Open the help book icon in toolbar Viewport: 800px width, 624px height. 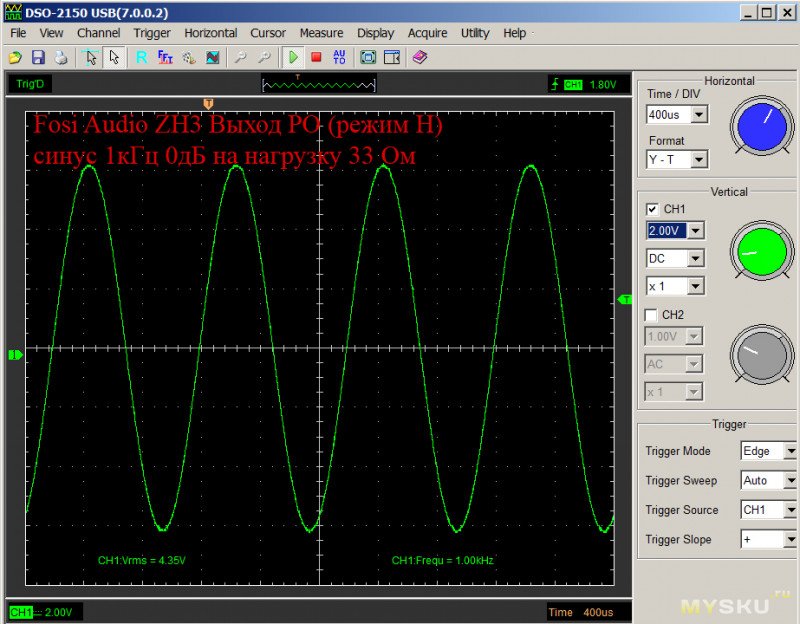tap(419, 58)
